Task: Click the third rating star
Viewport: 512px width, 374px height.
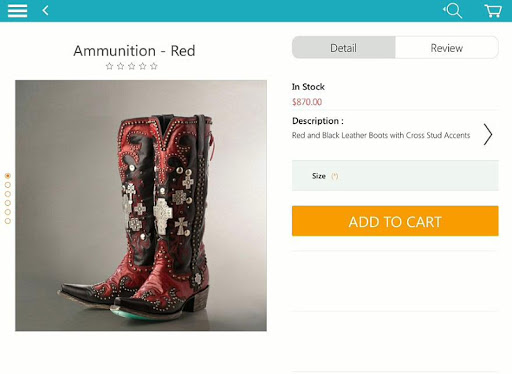Action: click(x=132, y=66)
